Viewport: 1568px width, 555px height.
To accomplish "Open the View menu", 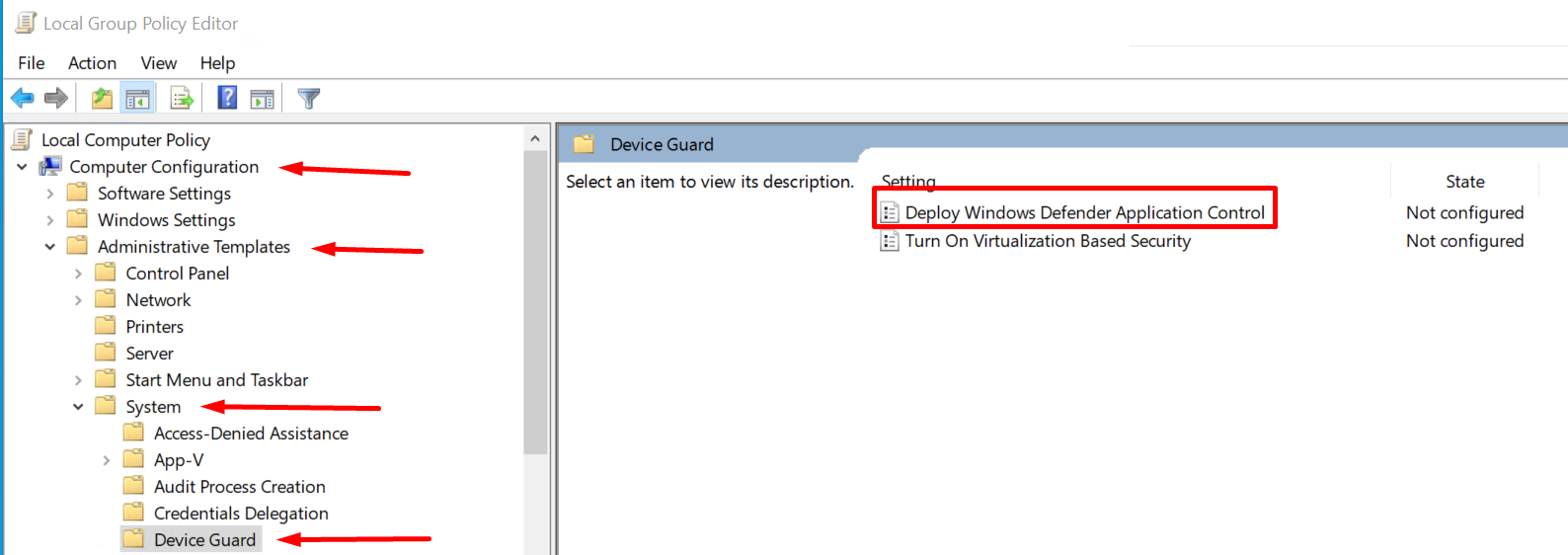I will [x=158, y=63].
